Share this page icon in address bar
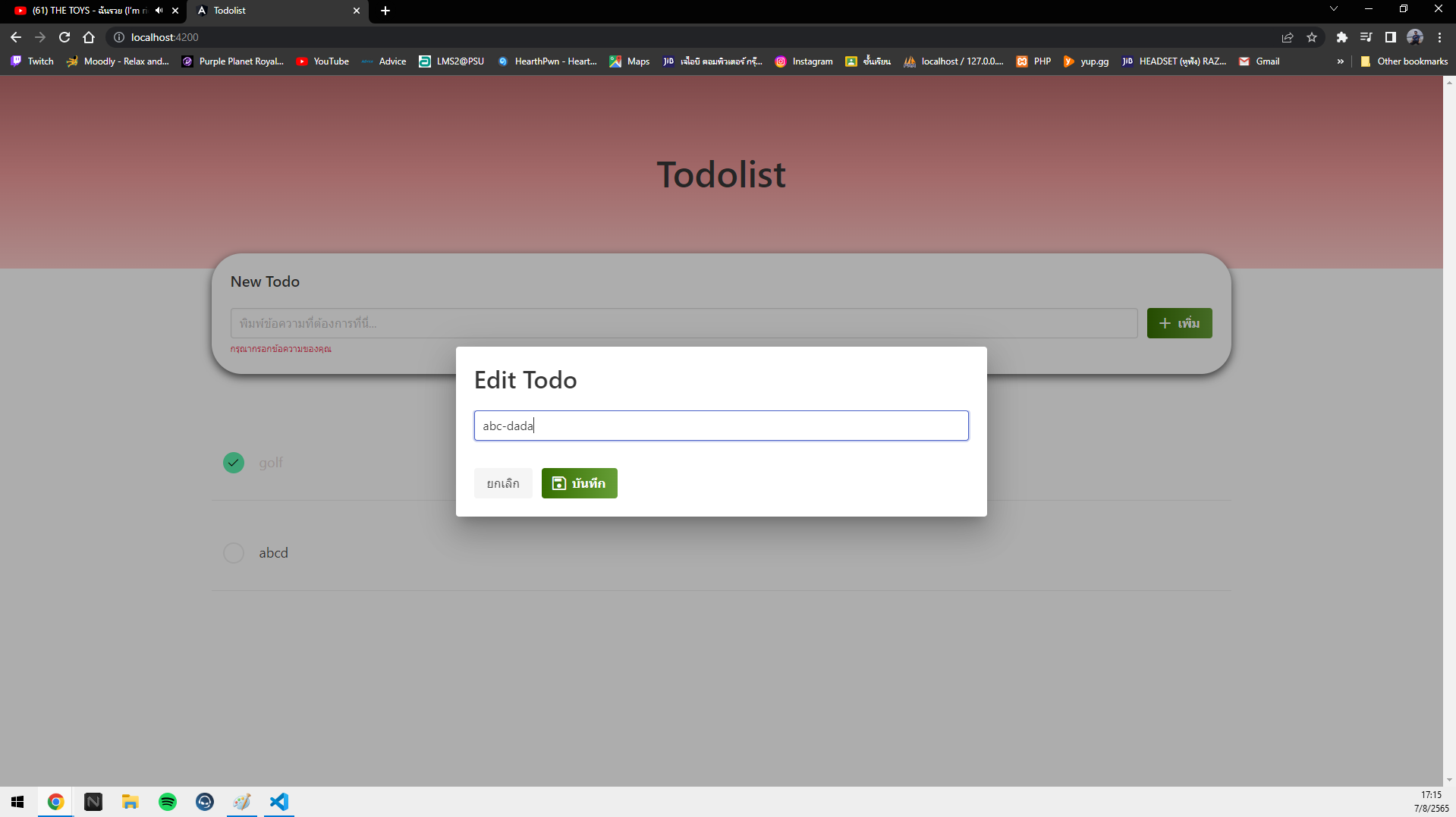 (1288, 37)
